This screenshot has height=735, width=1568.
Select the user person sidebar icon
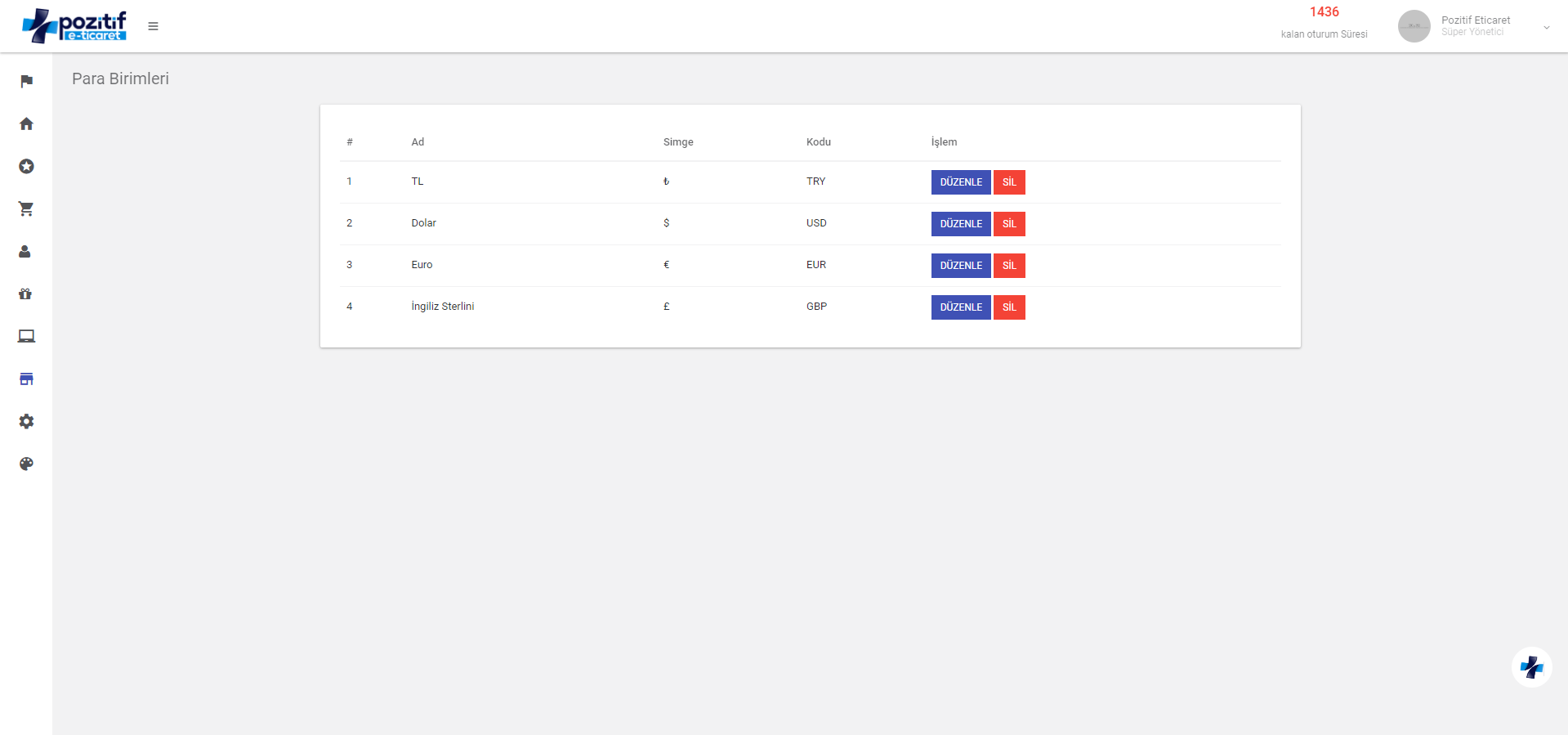tap(25, 251)
